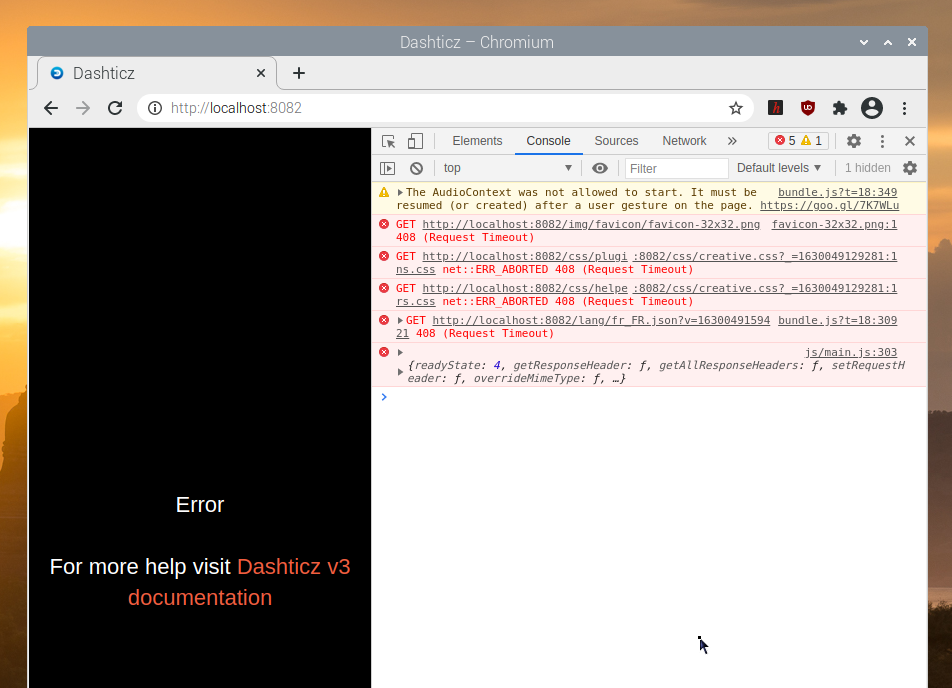Screen dimensions: 952x688
Task: Open a new tab with the plus button
Action: [299, 73]
